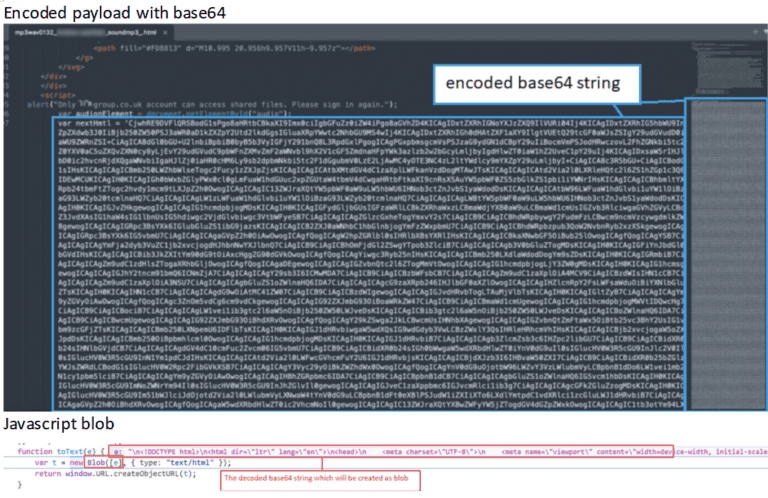Viewport: 768px width, 498px height.
Task: Click the var t = new Blob line
Action: [x=133, y=462]
